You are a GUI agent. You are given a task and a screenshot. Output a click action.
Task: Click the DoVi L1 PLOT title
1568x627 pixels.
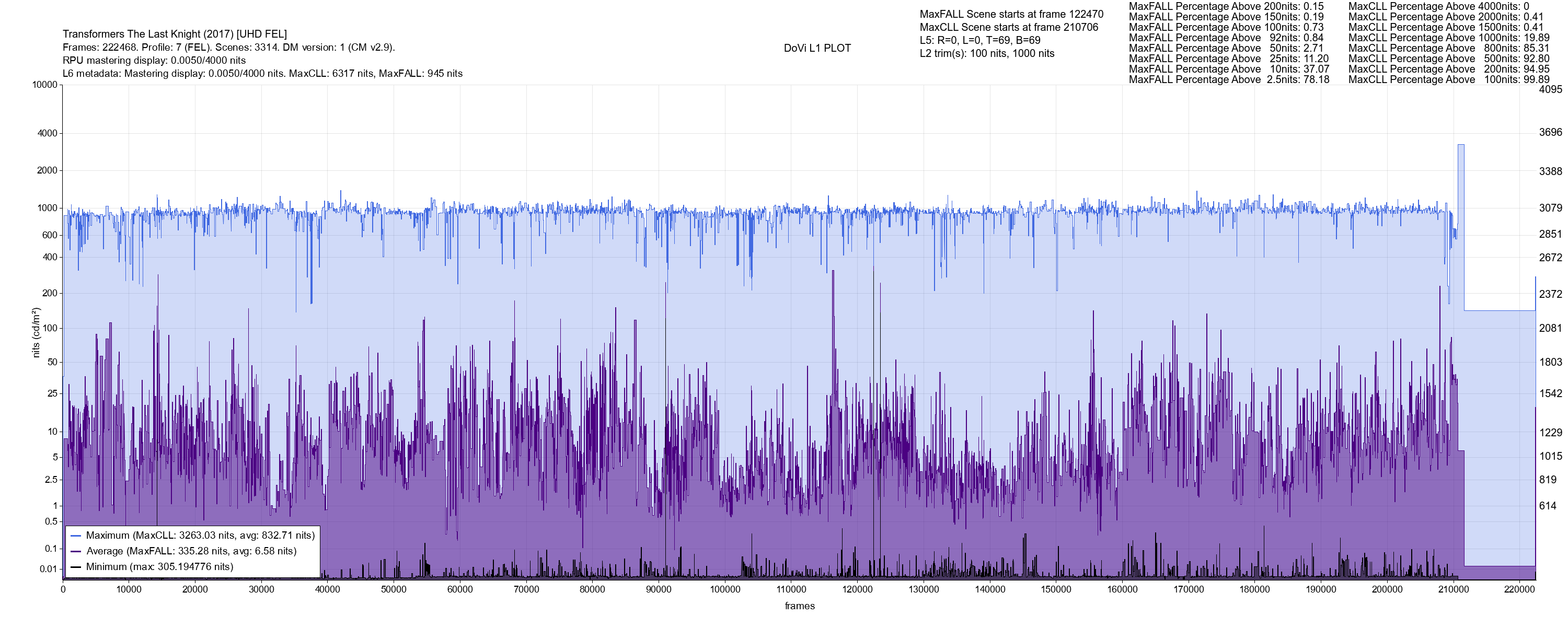coord(817,48)
